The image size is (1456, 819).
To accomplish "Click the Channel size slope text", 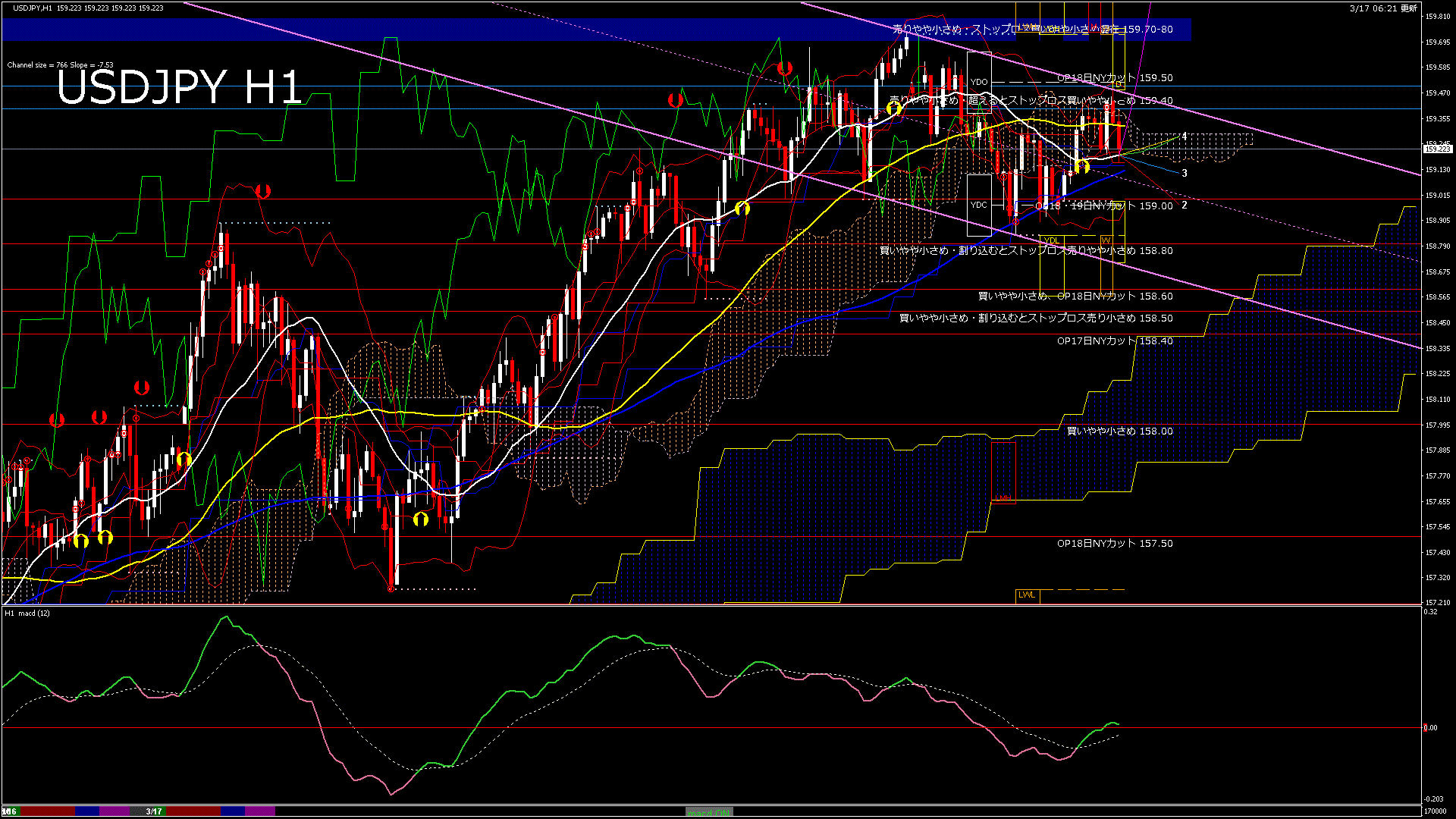I will click(x=61, y=65).
